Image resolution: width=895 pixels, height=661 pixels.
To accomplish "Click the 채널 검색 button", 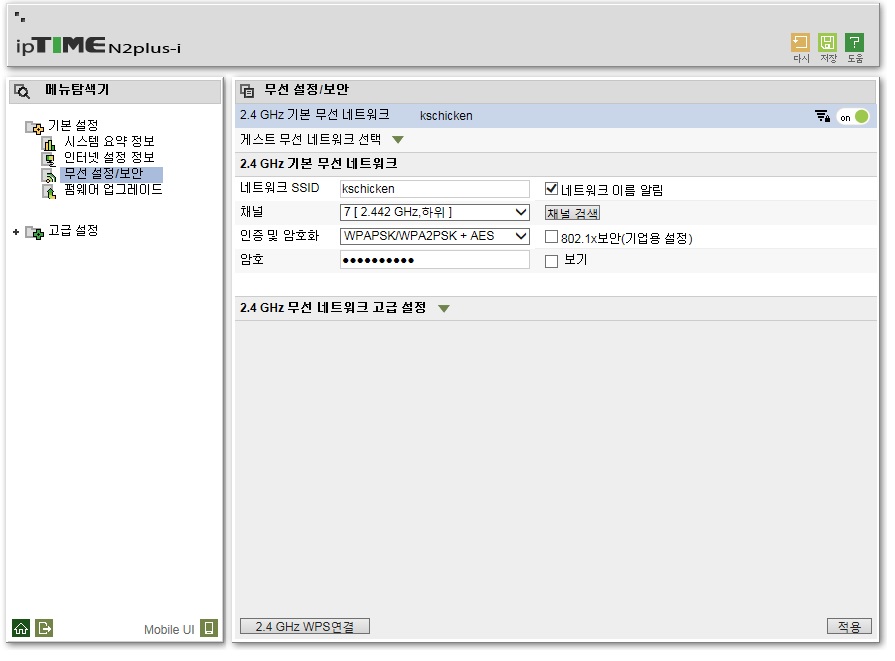I will click(573, 213).
